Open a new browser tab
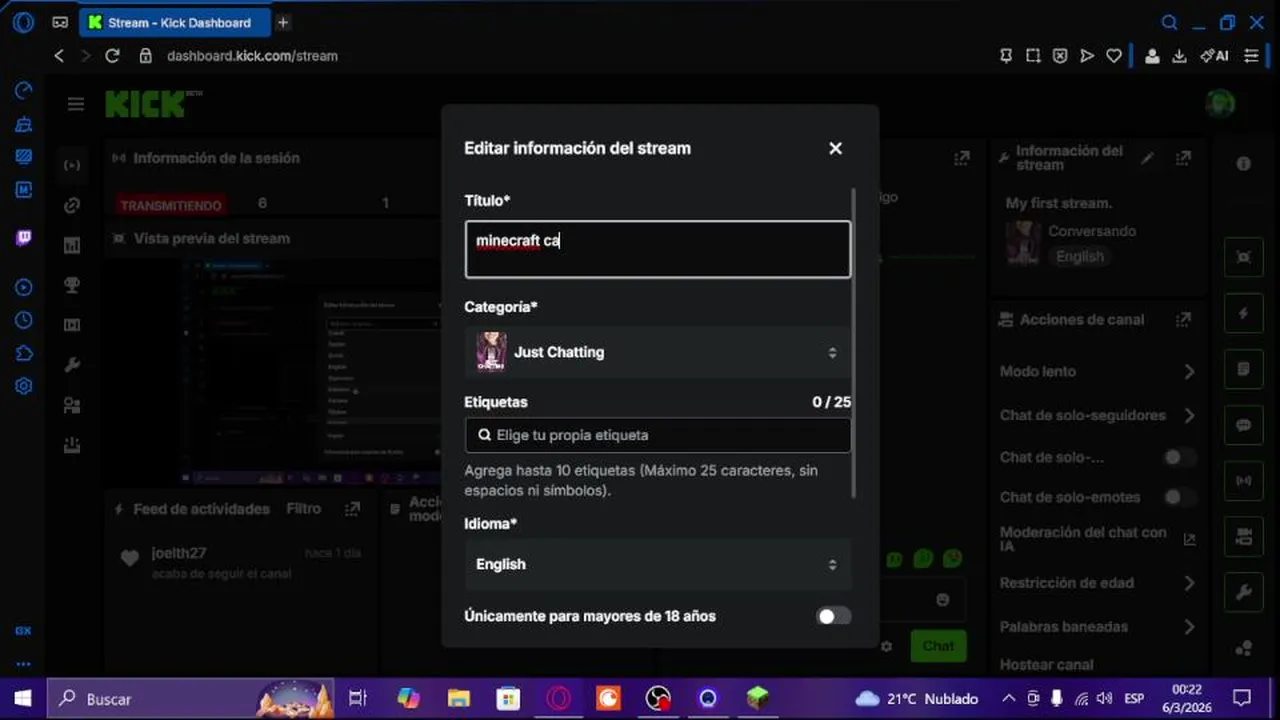This screenshot has width=1280, height=720. (x=283, y=22)
